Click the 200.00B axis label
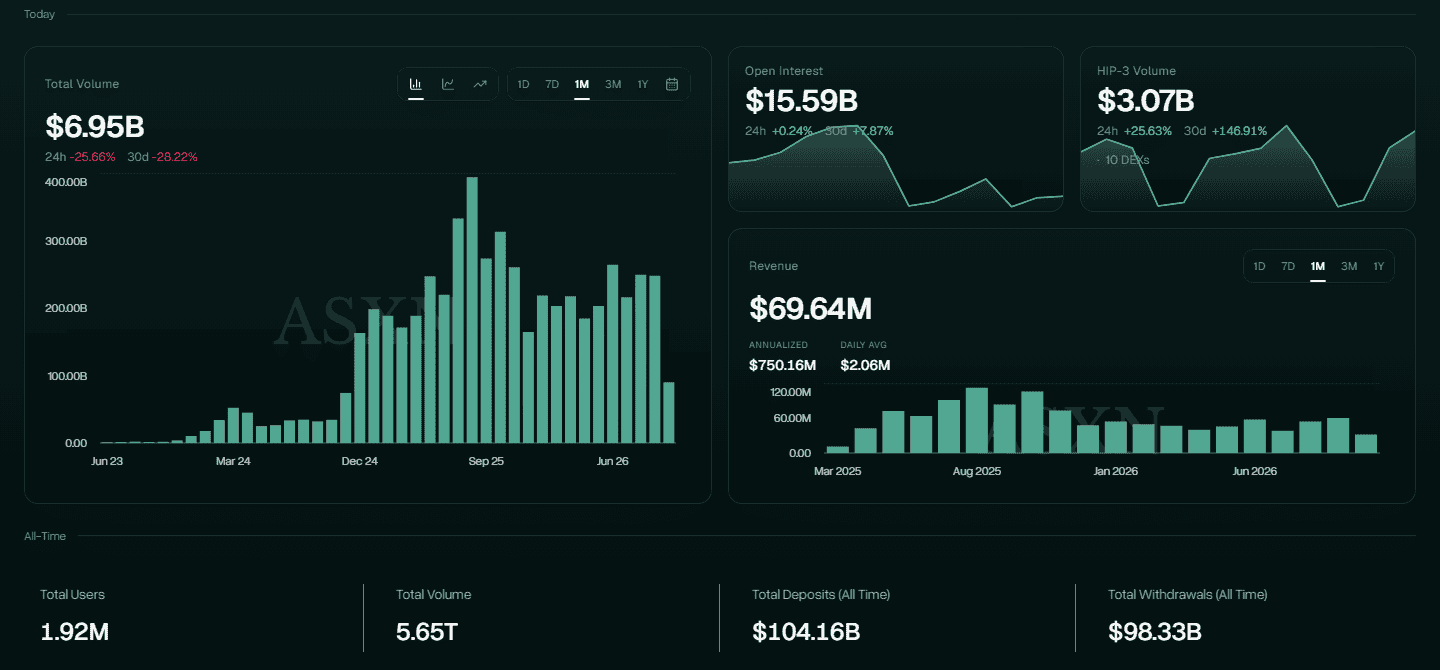 [66, 309]
